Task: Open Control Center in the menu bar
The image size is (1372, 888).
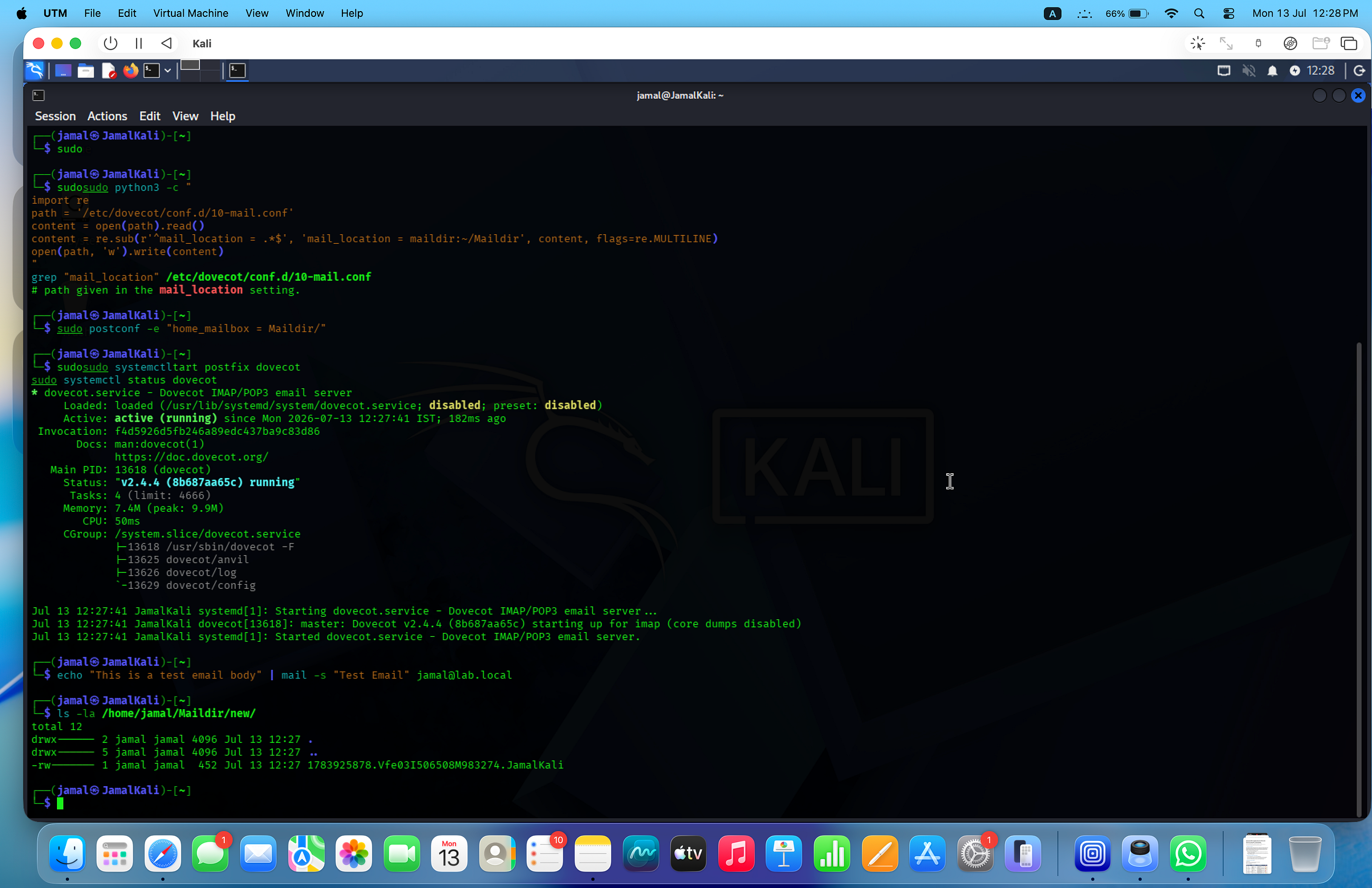Action: [x=1228, y=13]
